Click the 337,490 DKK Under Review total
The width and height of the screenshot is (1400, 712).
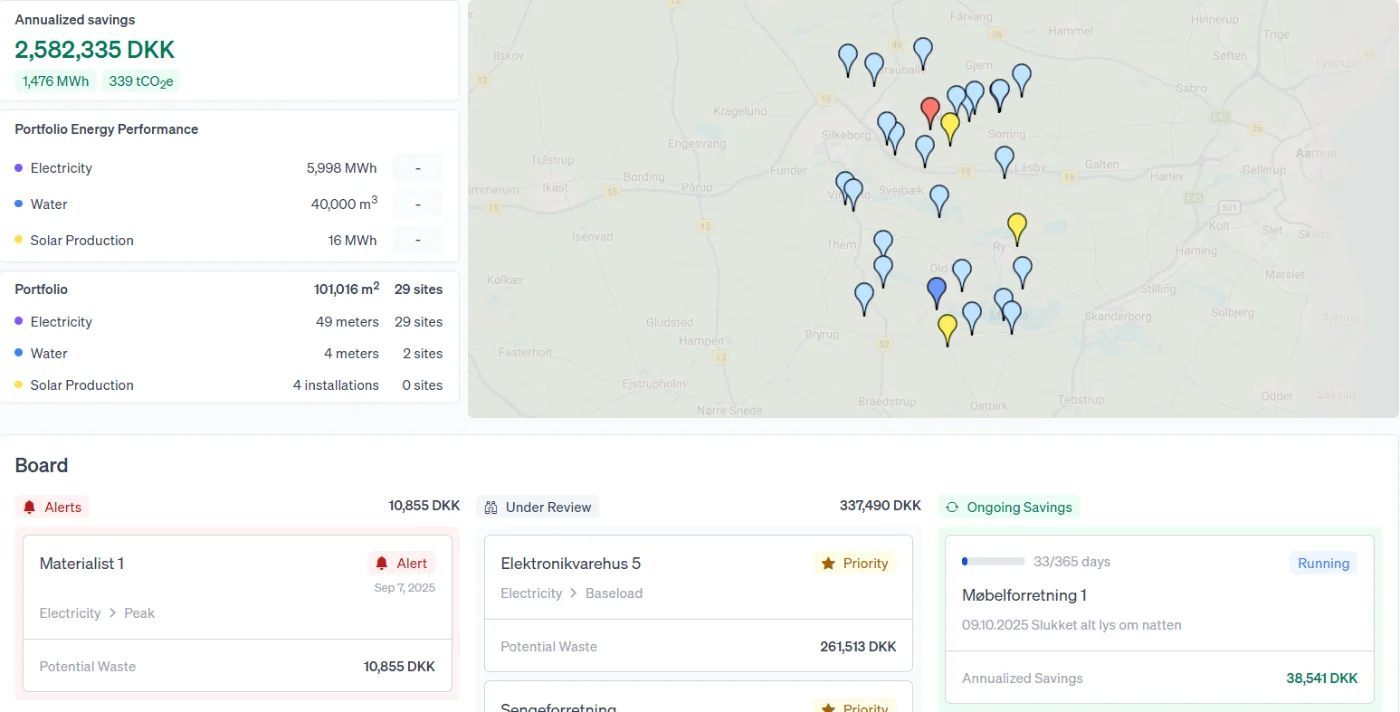point(880,506)
